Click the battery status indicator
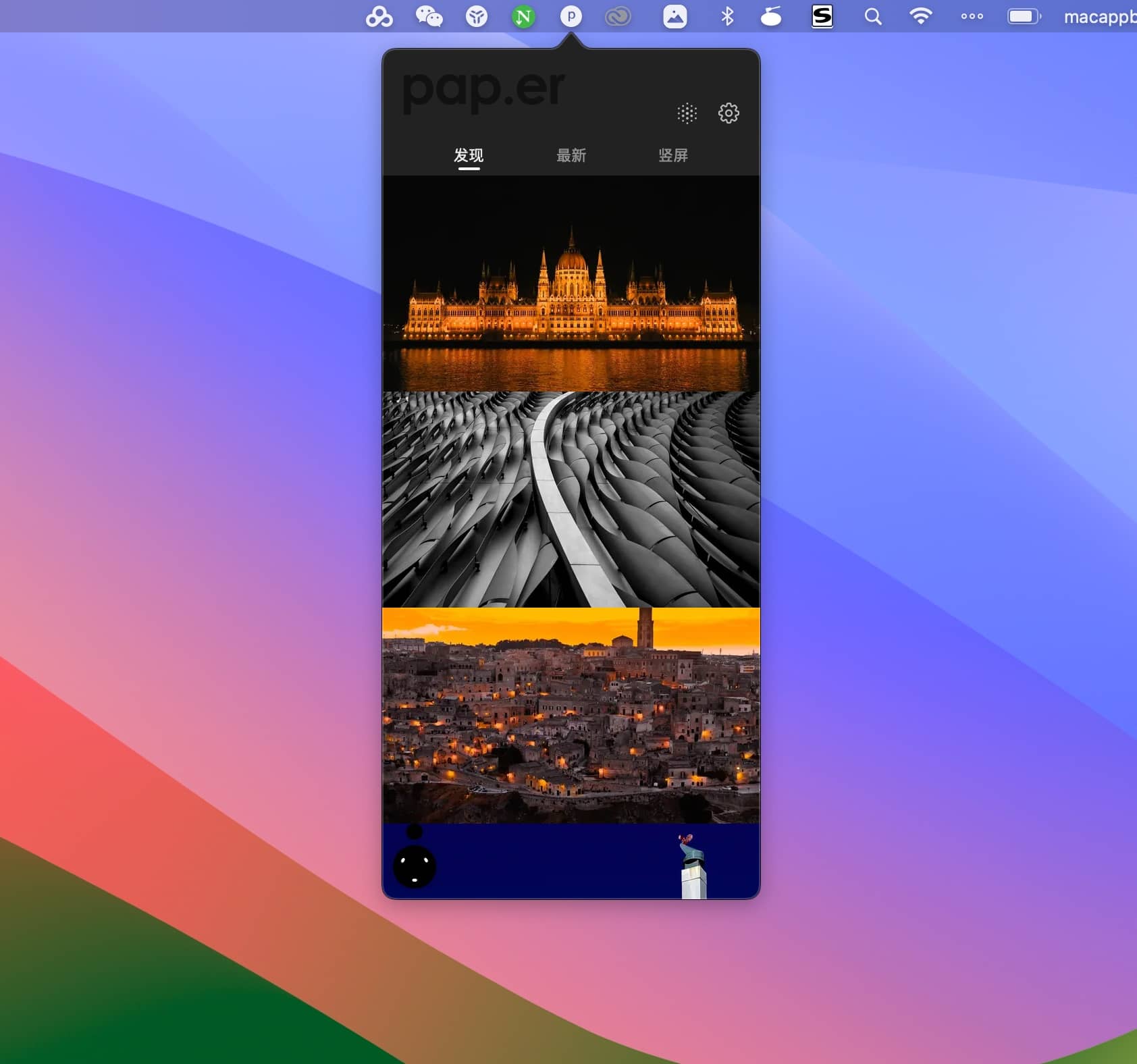 1024,16
